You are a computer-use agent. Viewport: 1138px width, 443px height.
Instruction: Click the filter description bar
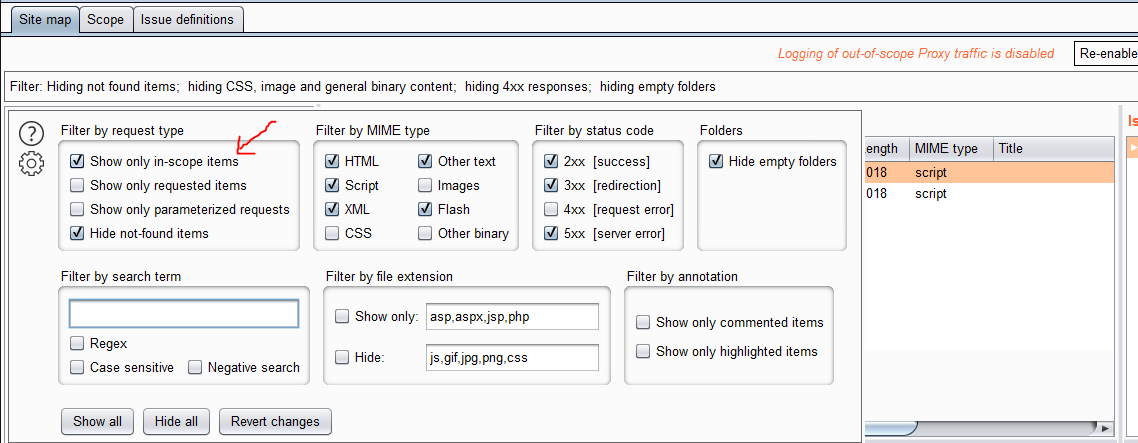click(400, 86)
